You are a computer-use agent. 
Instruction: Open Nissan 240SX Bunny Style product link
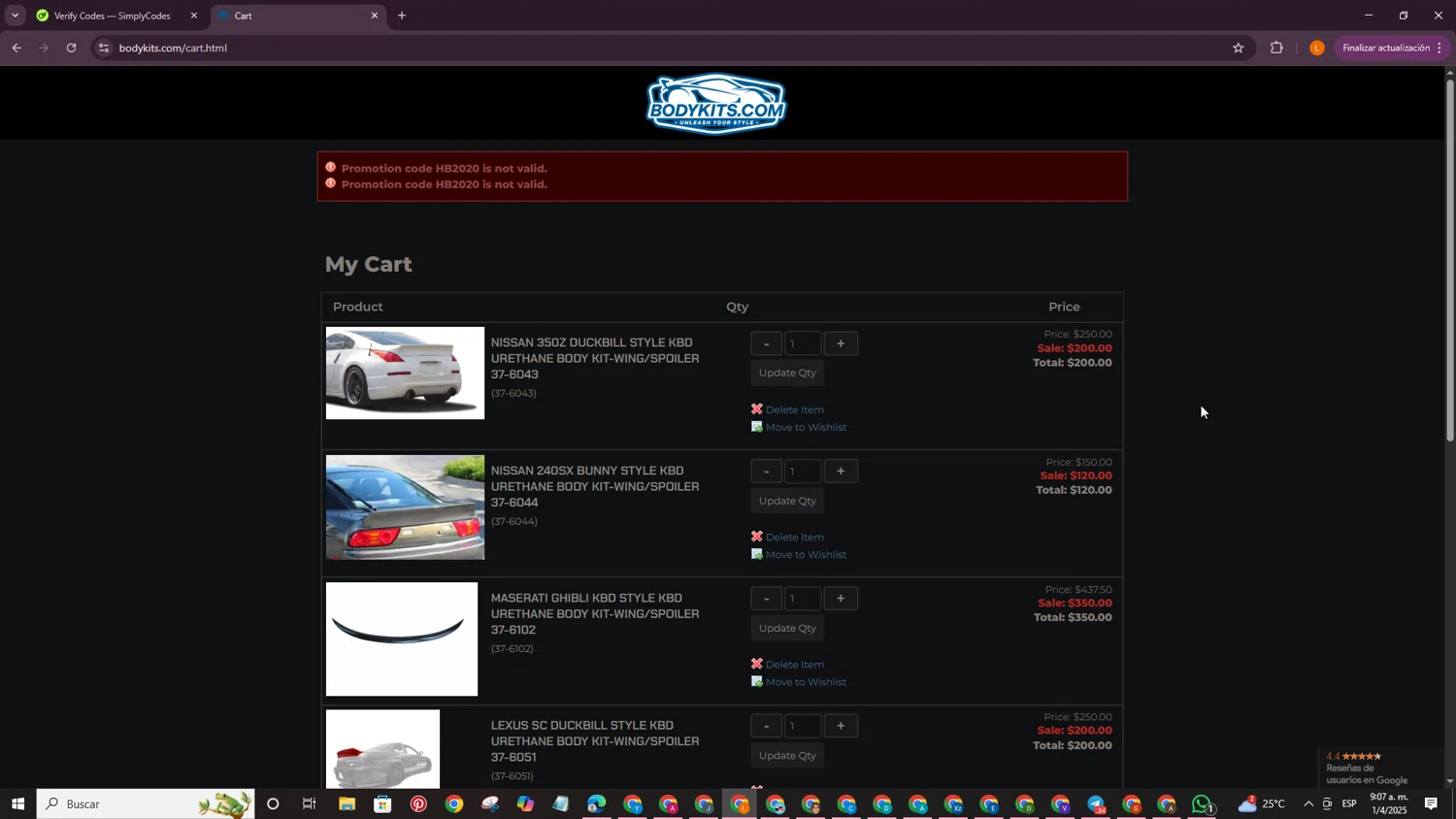click(594, 486)
